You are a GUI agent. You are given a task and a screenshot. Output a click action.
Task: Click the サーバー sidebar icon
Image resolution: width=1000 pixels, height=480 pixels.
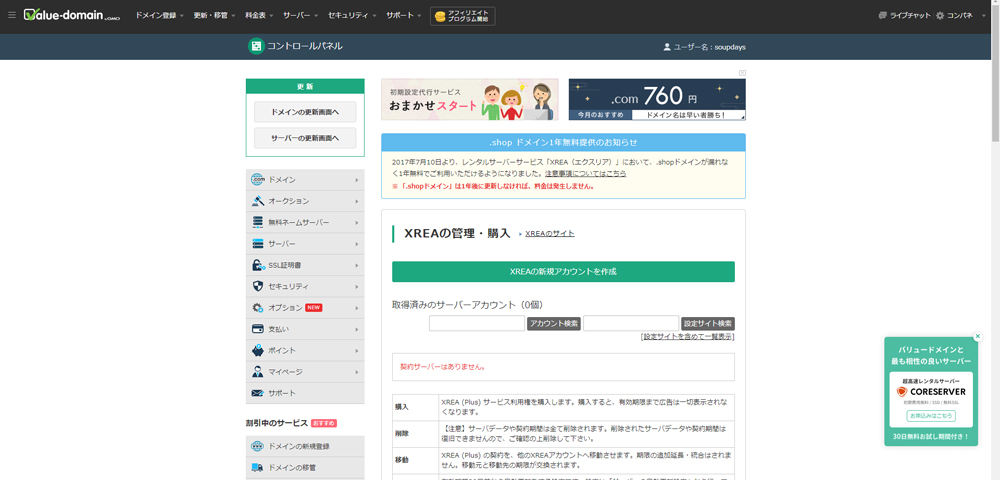pos(258,244)
